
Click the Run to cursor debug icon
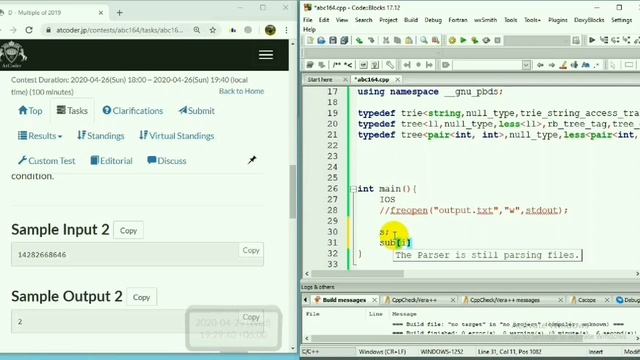(x=604, y=40)
